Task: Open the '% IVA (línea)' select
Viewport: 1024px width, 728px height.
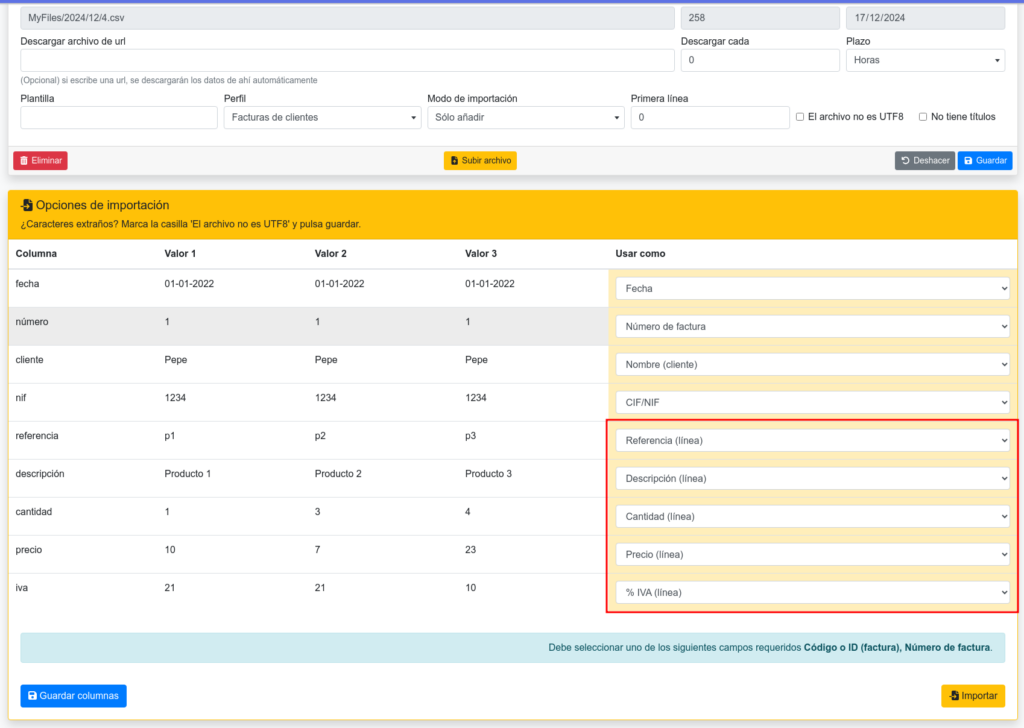Action: pyautogui.click(x=812, y=593)
